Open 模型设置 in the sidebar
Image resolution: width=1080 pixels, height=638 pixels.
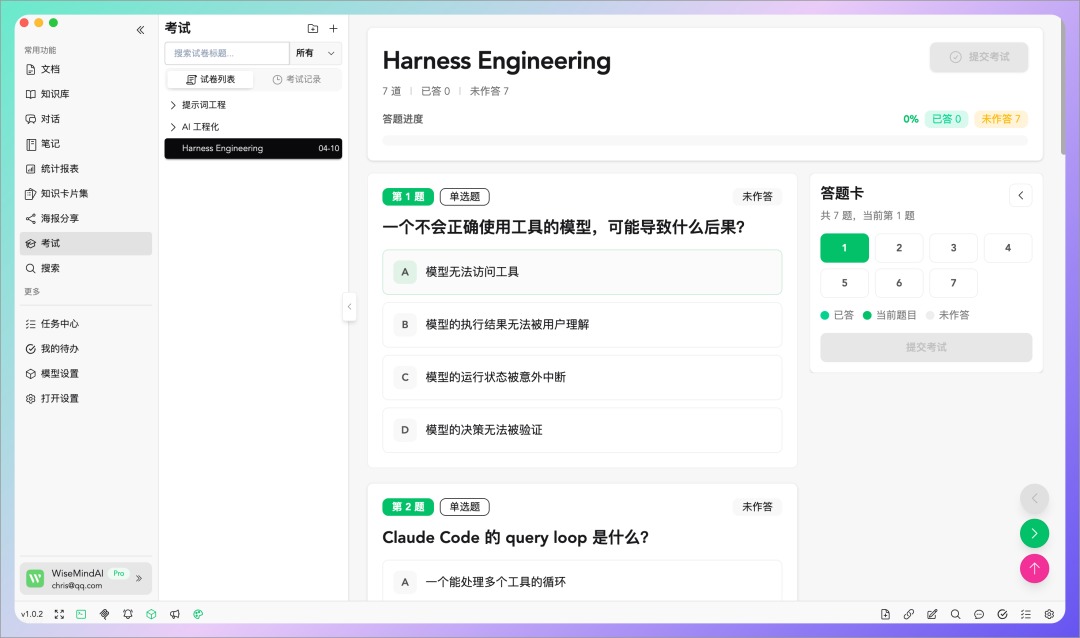click(x=85, y=373)
